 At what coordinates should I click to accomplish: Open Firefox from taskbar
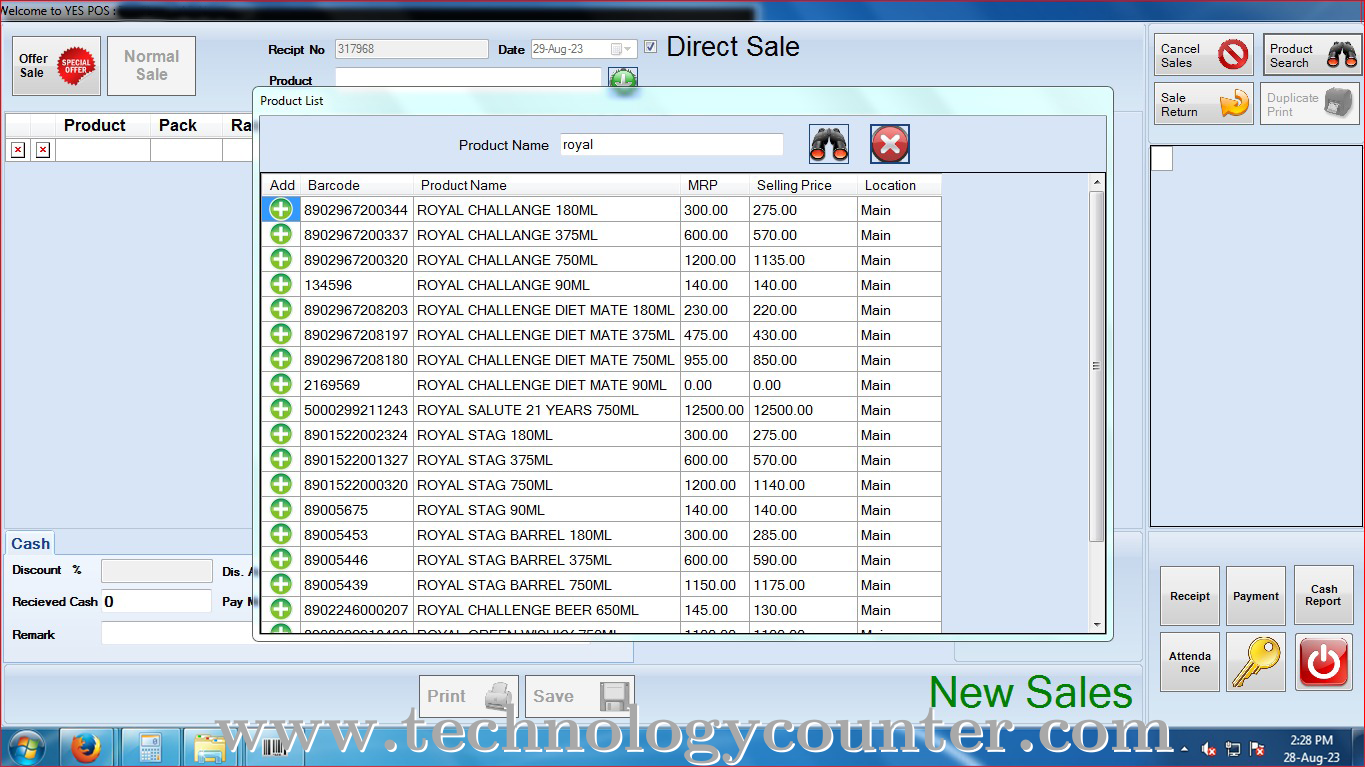pyautogui.click(x=86, y=748)
